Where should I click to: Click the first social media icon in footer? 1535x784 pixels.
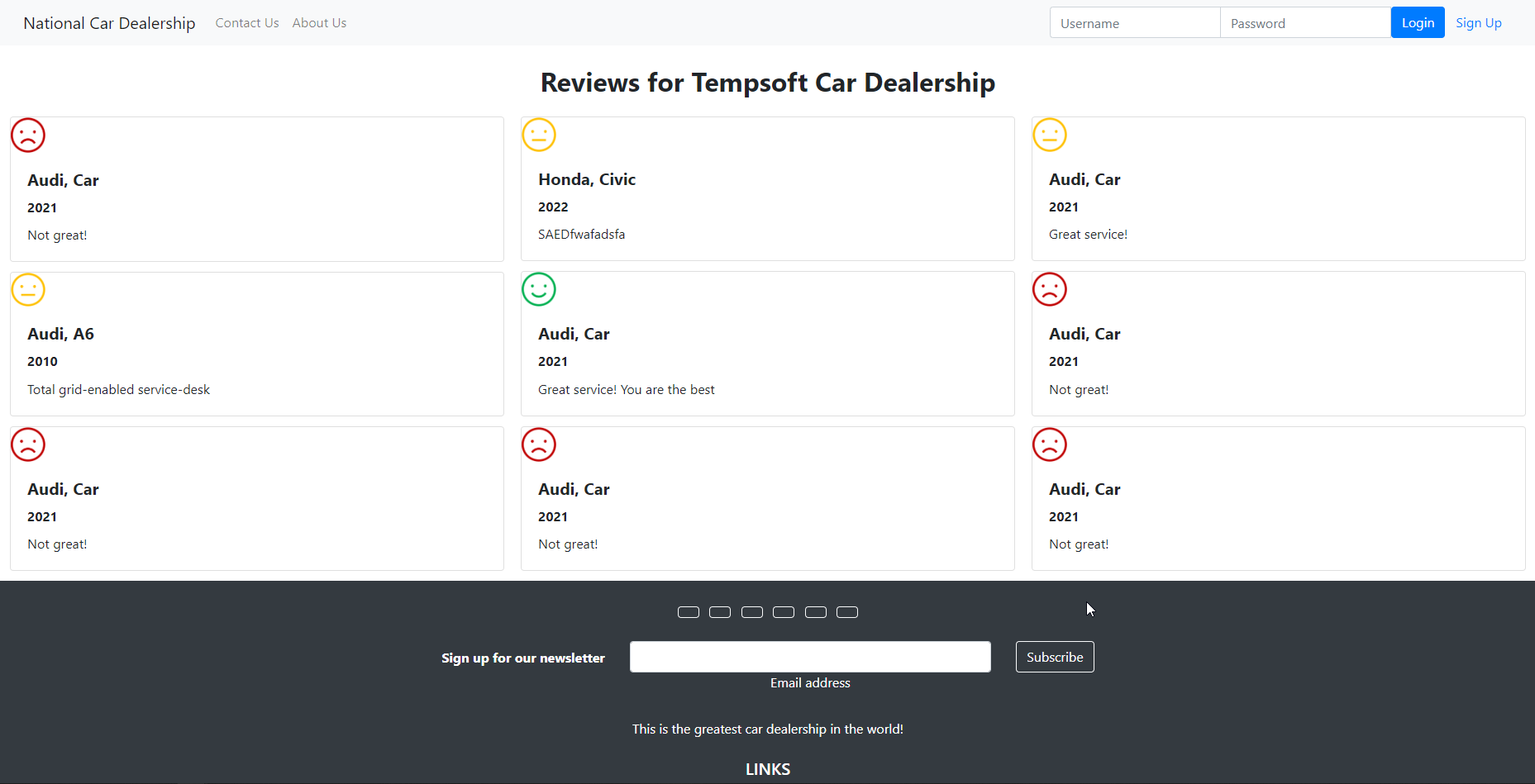pyautogui.click(x=689, y=612)
